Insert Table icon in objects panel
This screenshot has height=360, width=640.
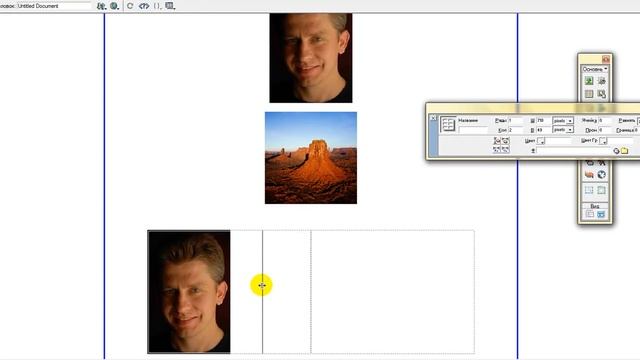point(589,94)
